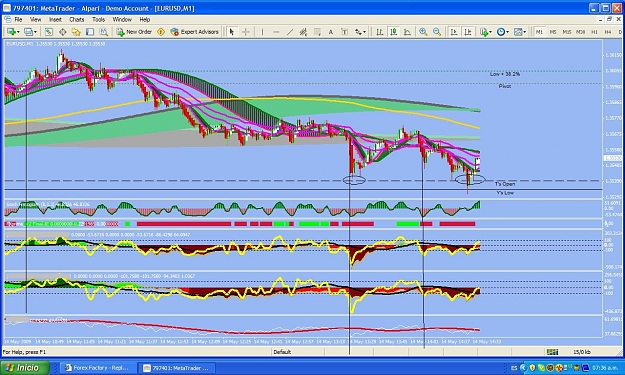Click the connection status bars indicator
Viewport: 625px width, 375px height.
pyautogui.click(x=552, y=352)
